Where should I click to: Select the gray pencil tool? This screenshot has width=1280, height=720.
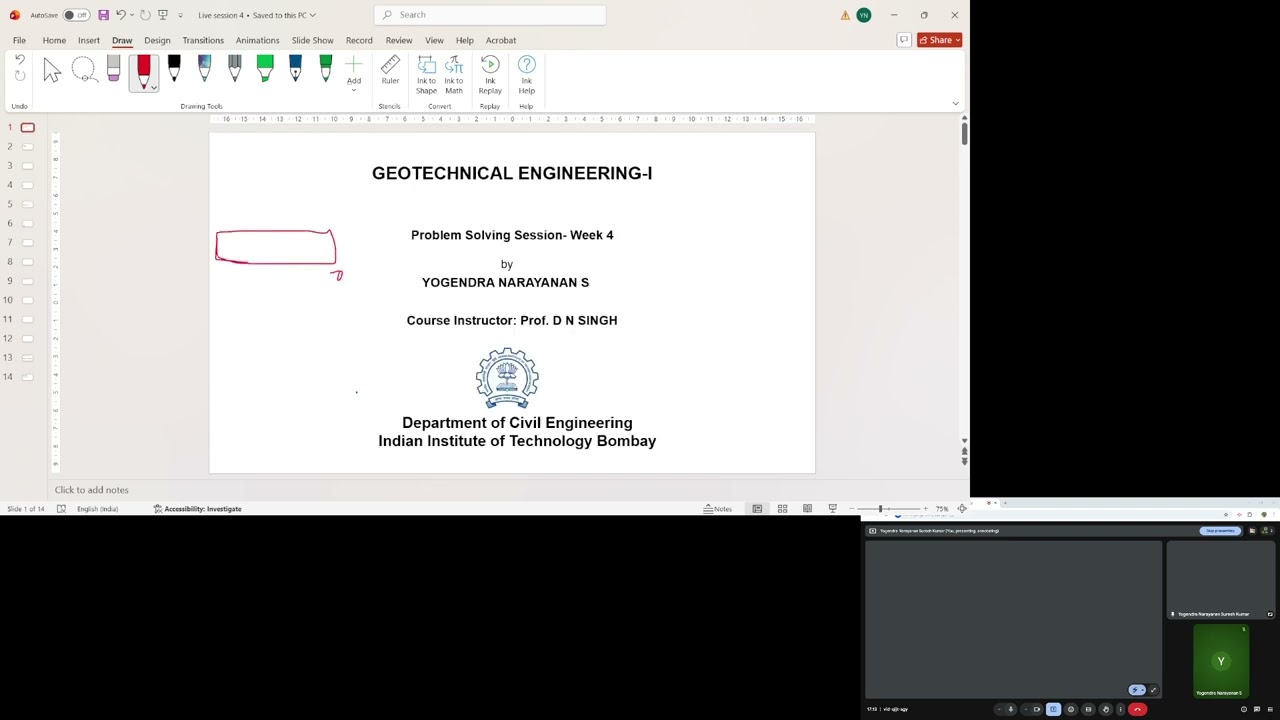pos(234,69)
